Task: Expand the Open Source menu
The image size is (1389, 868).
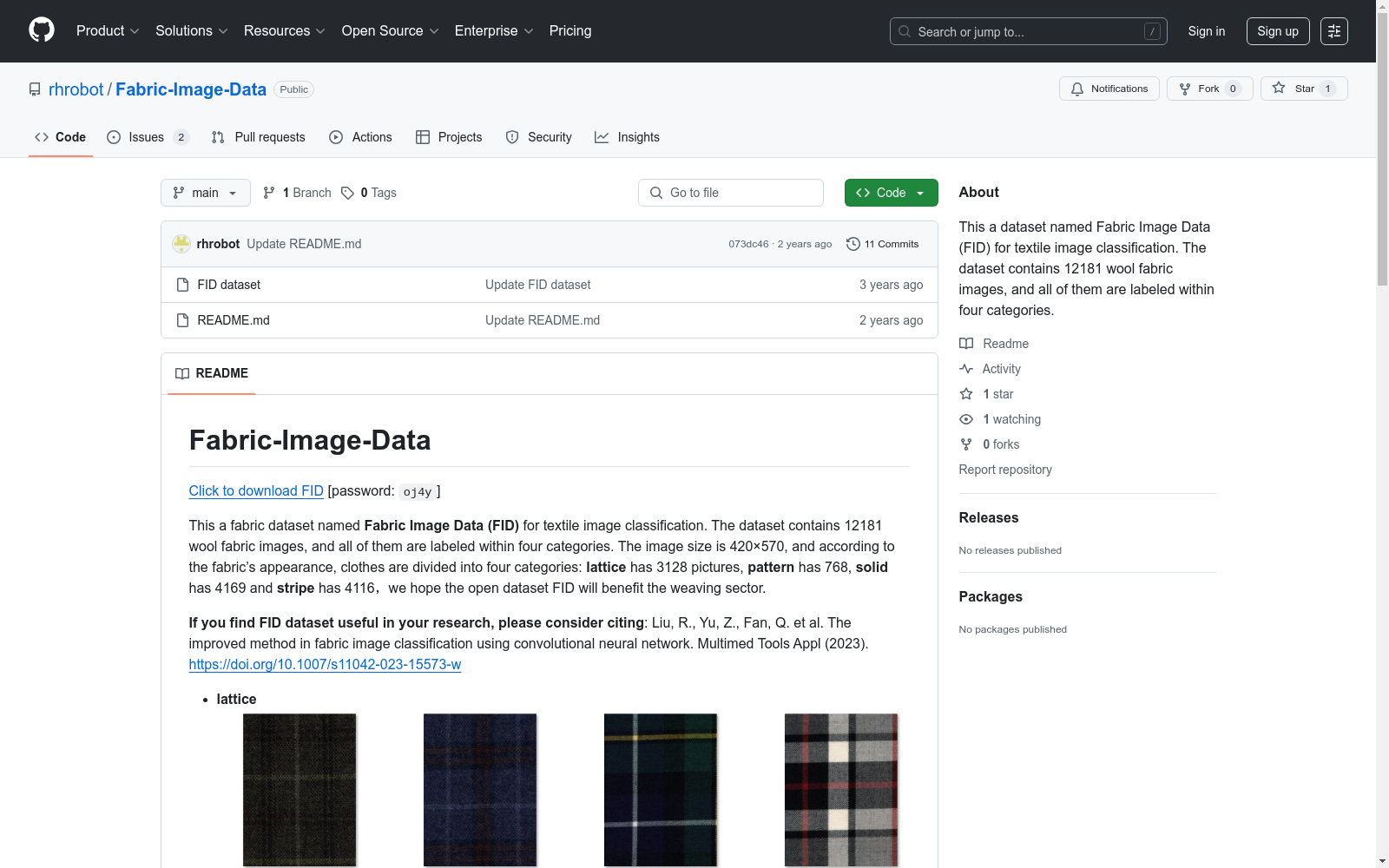Action: click(x=391, y=31)
